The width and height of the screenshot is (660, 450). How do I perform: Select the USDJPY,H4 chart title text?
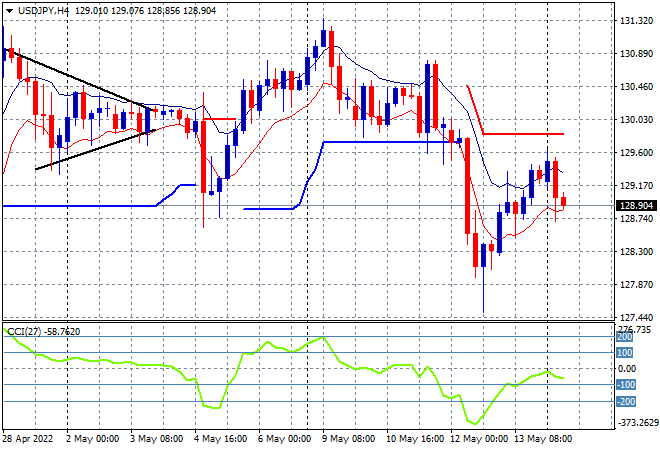point(43,11)
